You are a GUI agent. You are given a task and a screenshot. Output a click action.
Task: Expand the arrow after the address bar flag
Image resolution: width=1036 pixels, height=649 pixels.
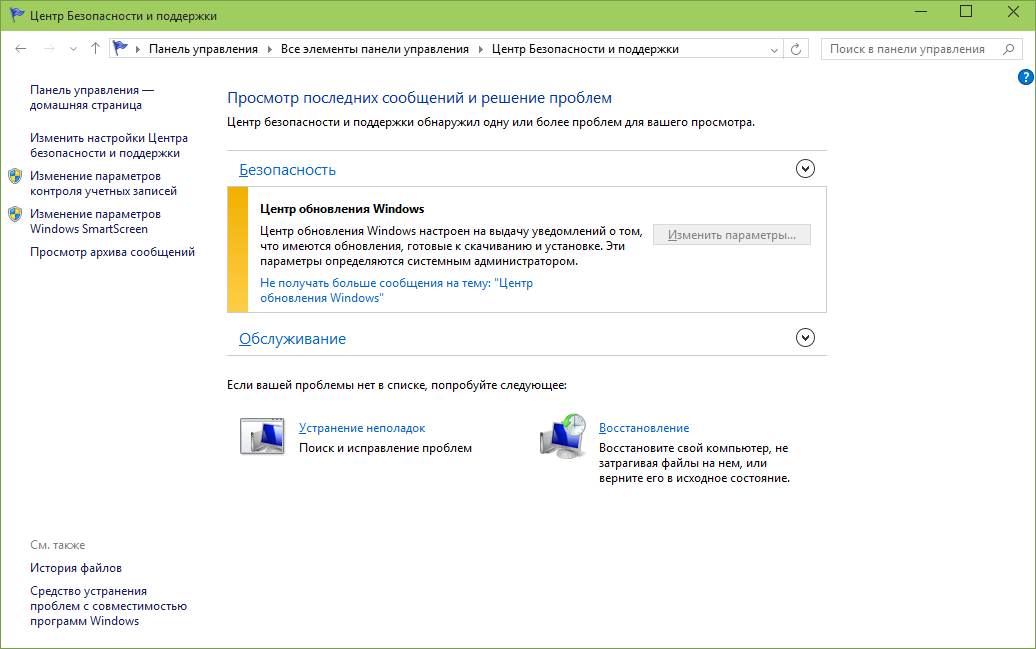pyautogui.click(x=138, y=50)
